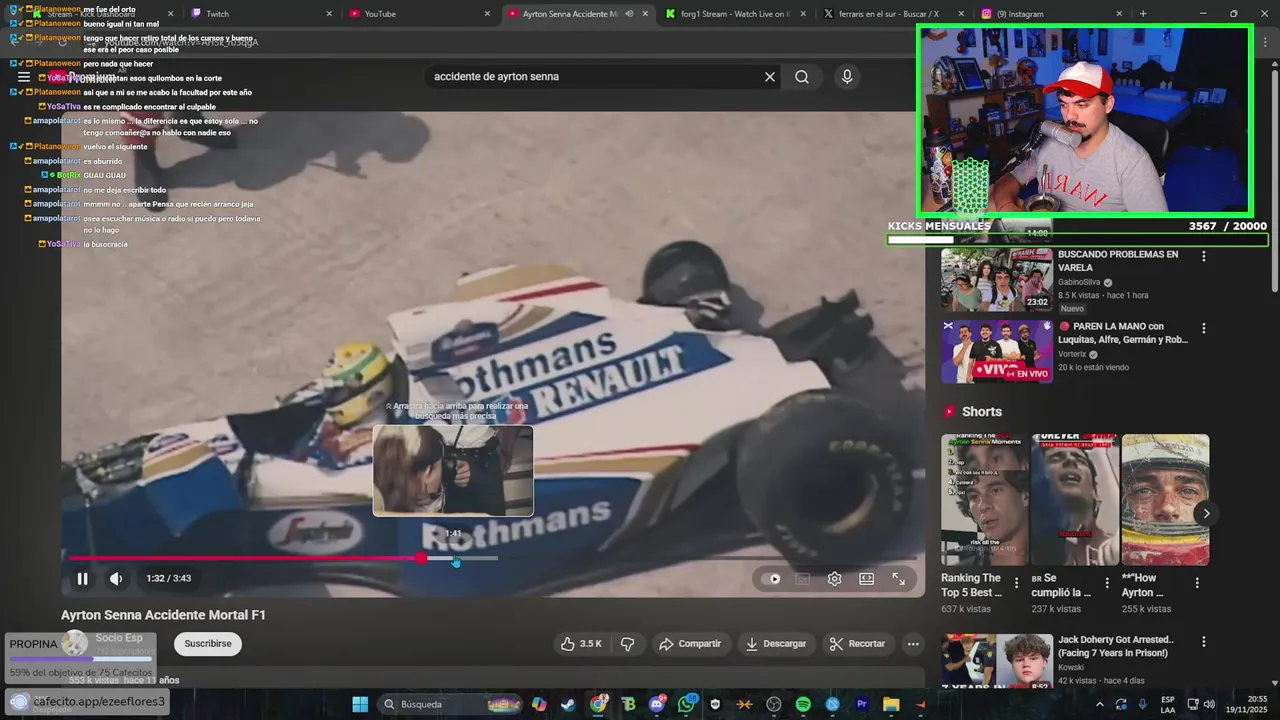
Task: Open the more actions ellipsis under the video
Action: click(912, 644)
